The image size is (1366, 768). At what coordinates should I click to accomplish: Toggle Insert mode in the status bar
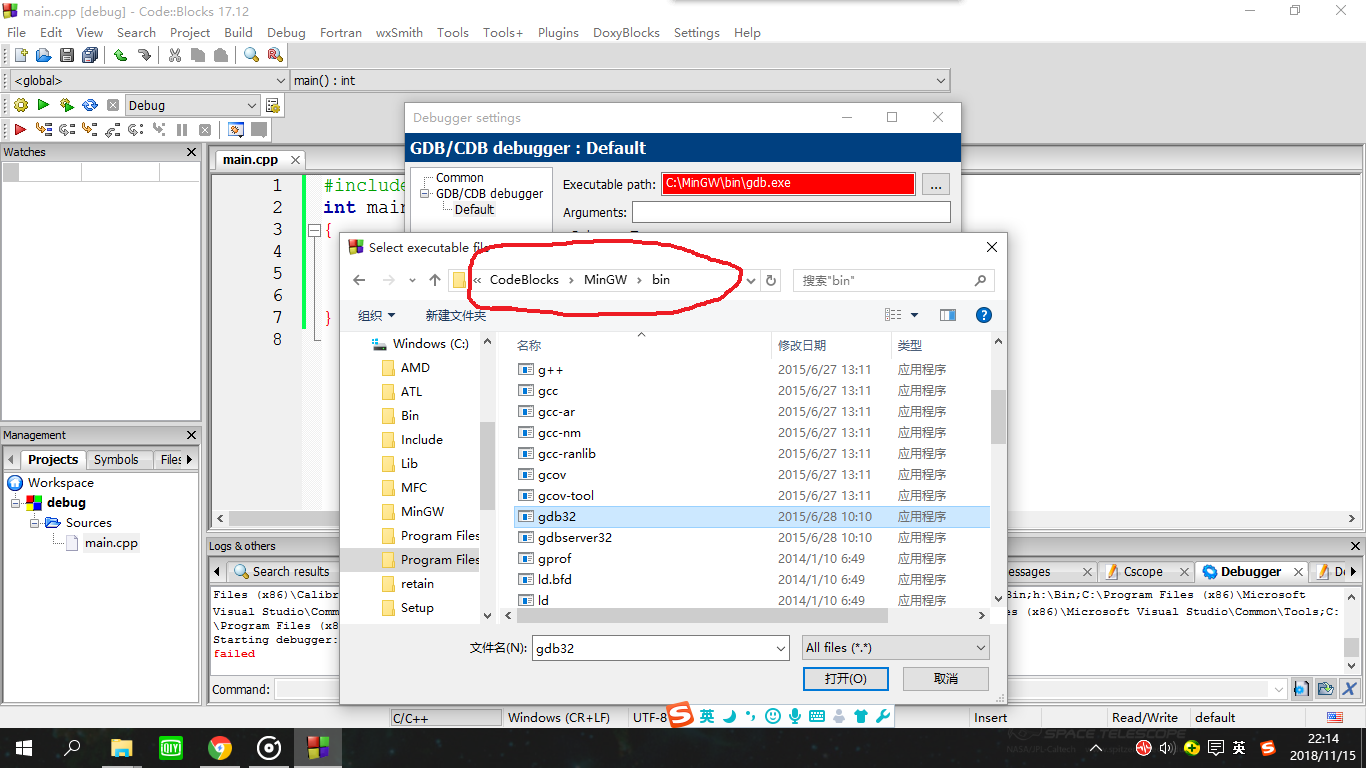click(989, 717)
